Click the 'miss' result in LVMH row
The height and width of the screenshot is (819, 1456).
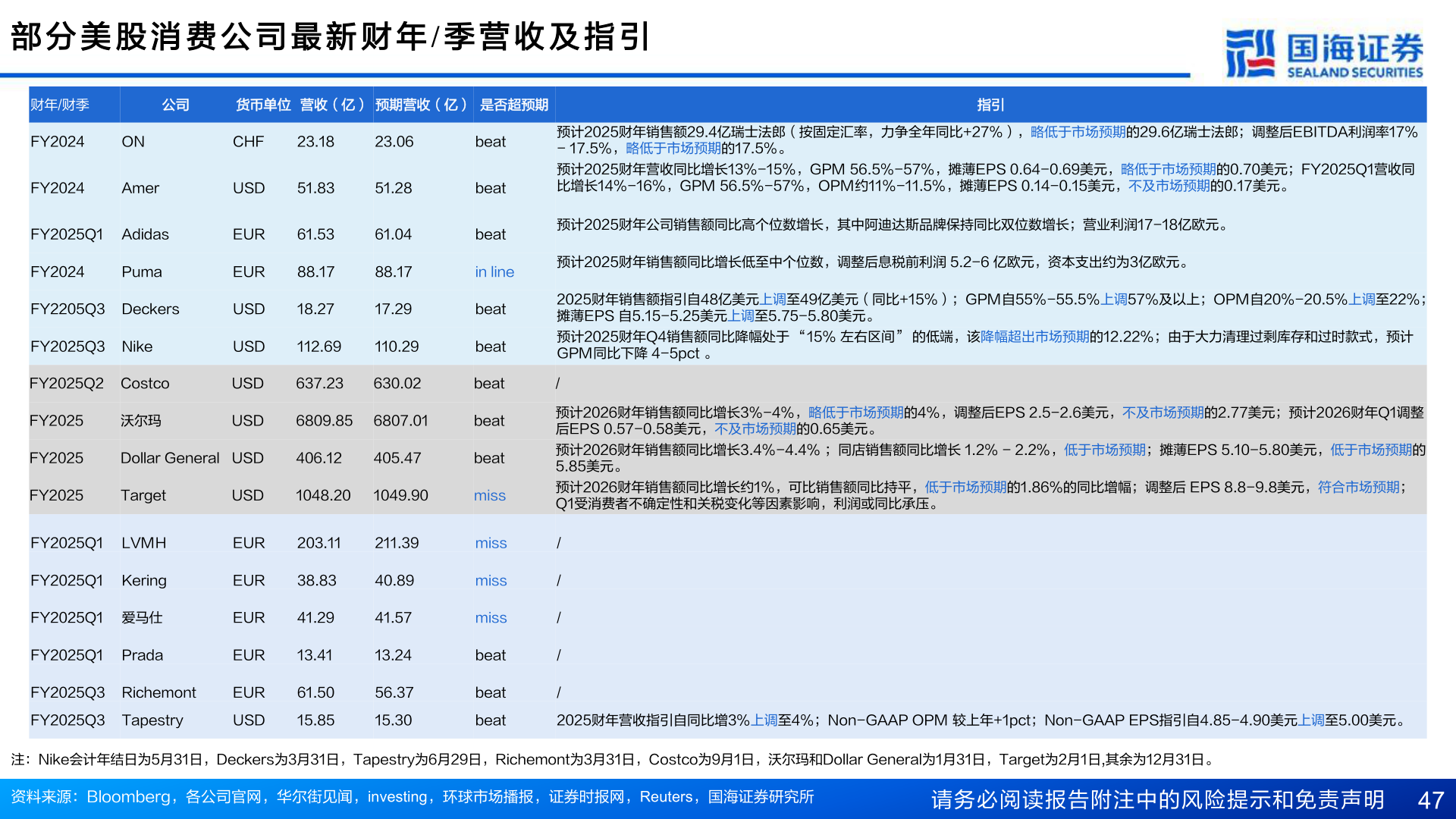coord(491,543)
